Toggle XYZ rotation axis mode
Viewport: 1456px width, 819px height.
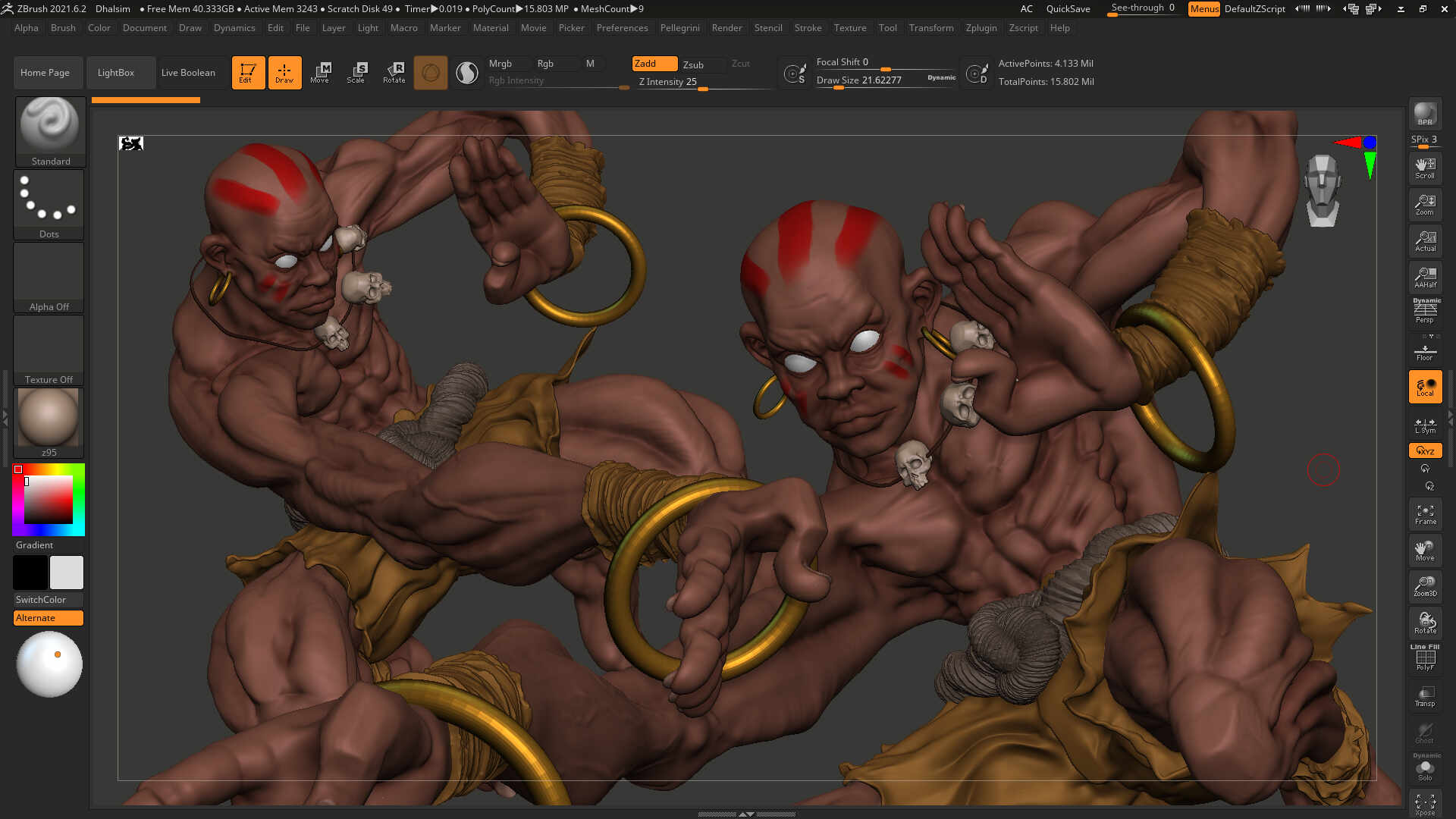tap(1425, 450)
